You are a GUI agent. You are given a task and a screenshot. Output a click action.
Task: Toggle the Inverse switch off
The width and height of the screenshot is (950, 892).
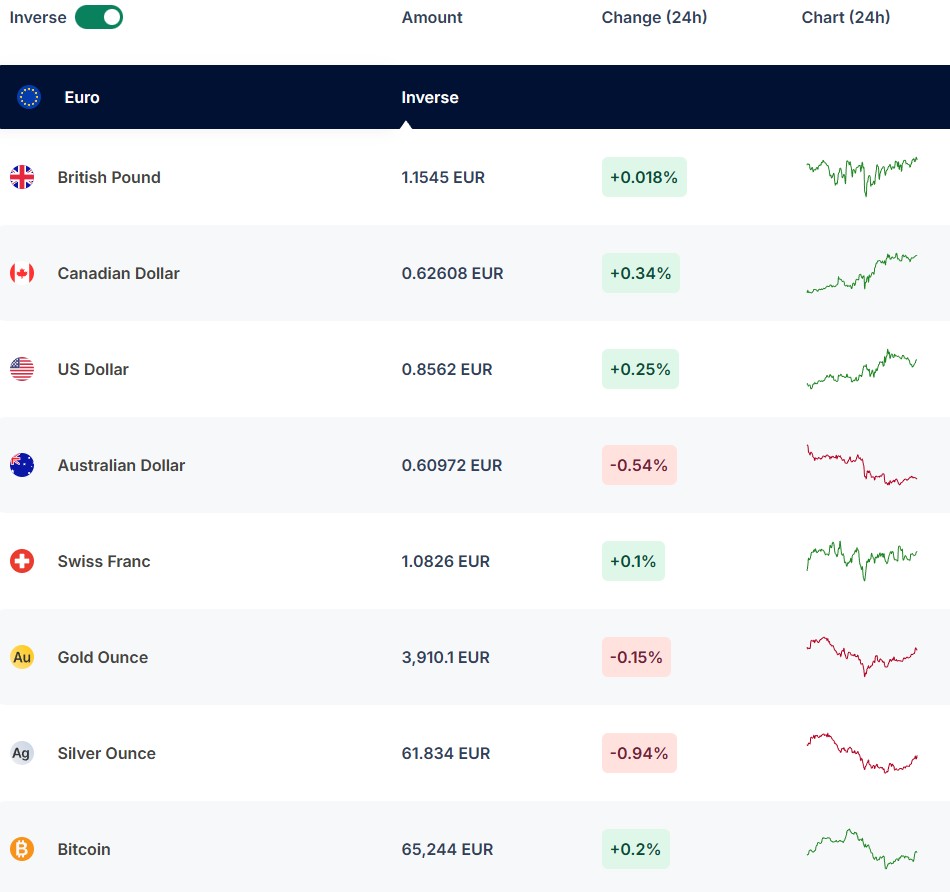99,17
